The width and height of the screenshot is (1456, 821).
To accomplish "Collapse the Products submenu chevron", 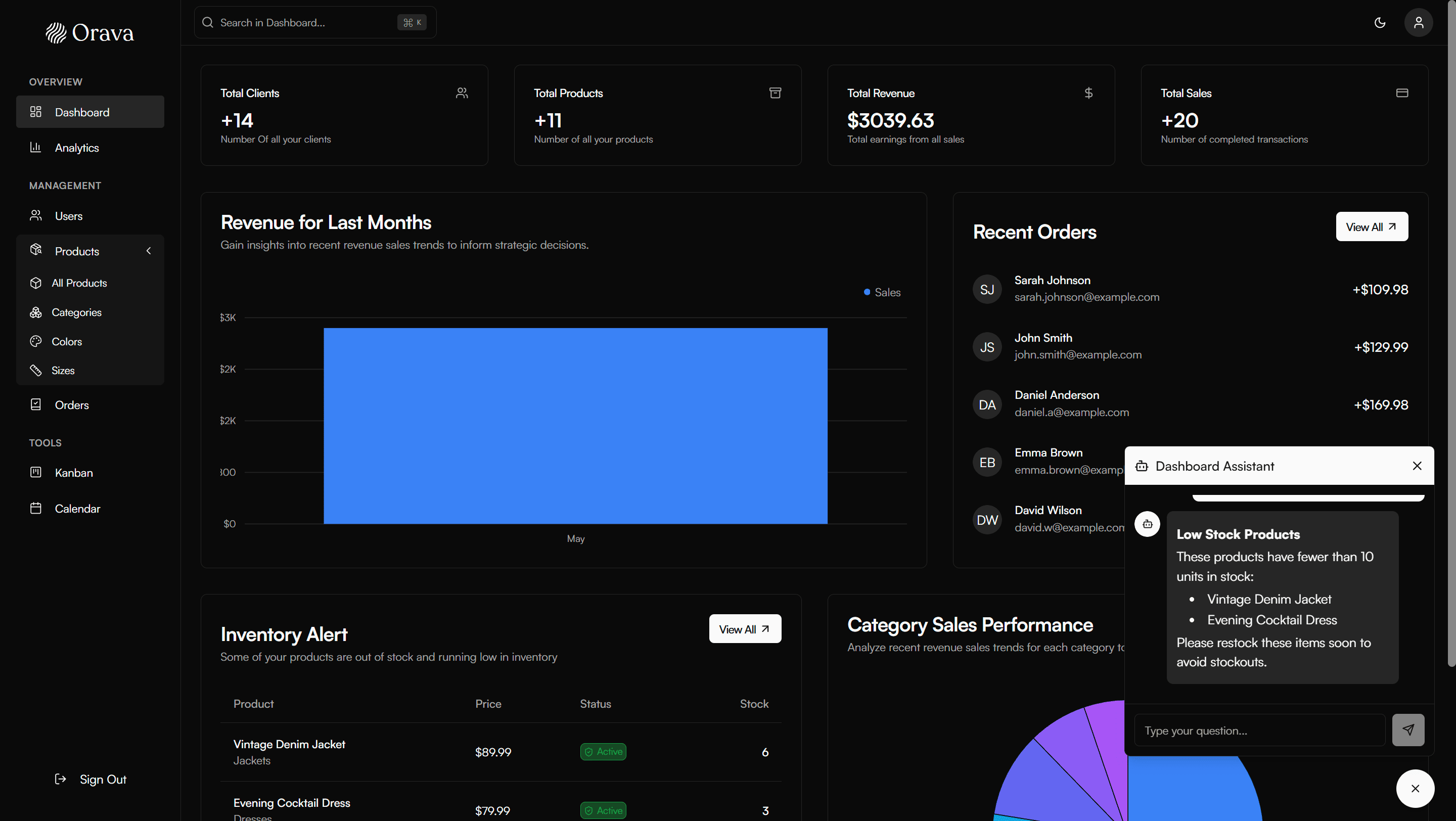I will (x=149, y=251).
